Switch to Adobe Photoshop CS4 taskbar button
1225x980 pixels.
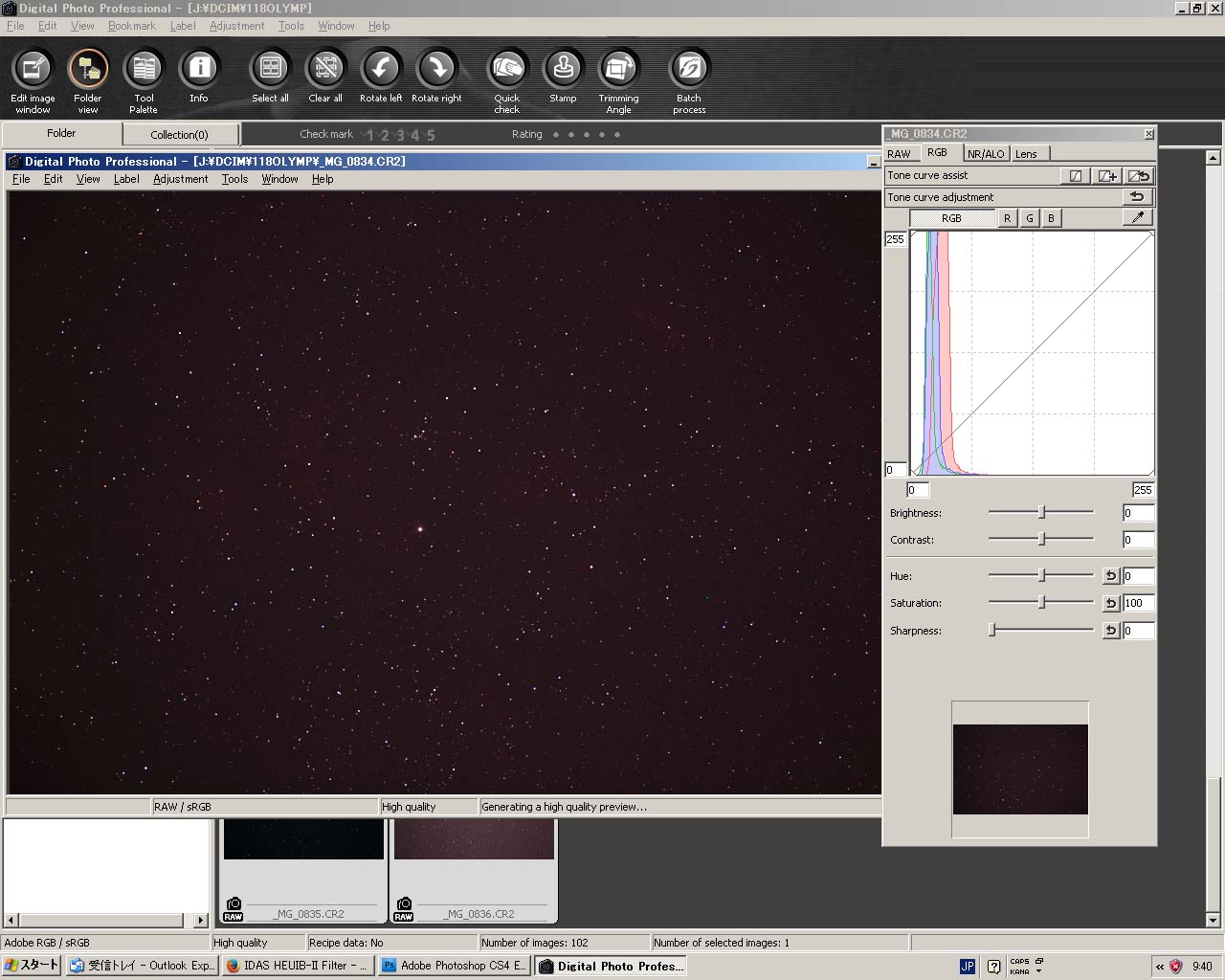coord(455,966)
